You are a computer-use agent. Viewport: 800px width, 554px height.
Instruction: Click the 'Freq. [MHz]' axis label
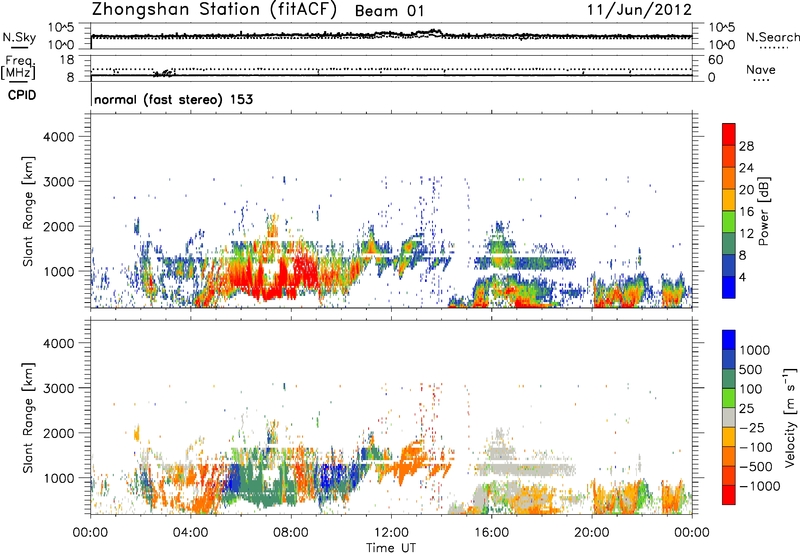coord(18,68)
